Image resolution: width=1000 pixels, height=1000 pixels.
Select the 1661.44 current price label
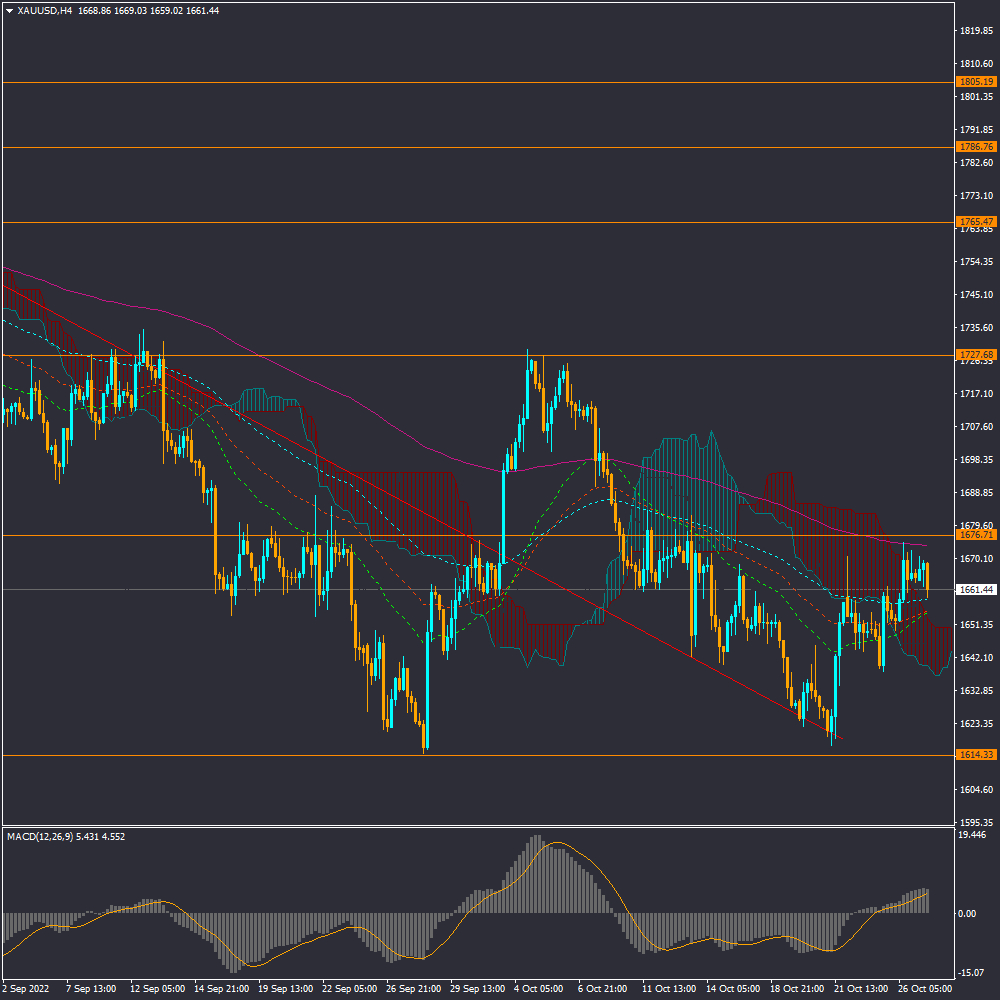coord(975,590)
